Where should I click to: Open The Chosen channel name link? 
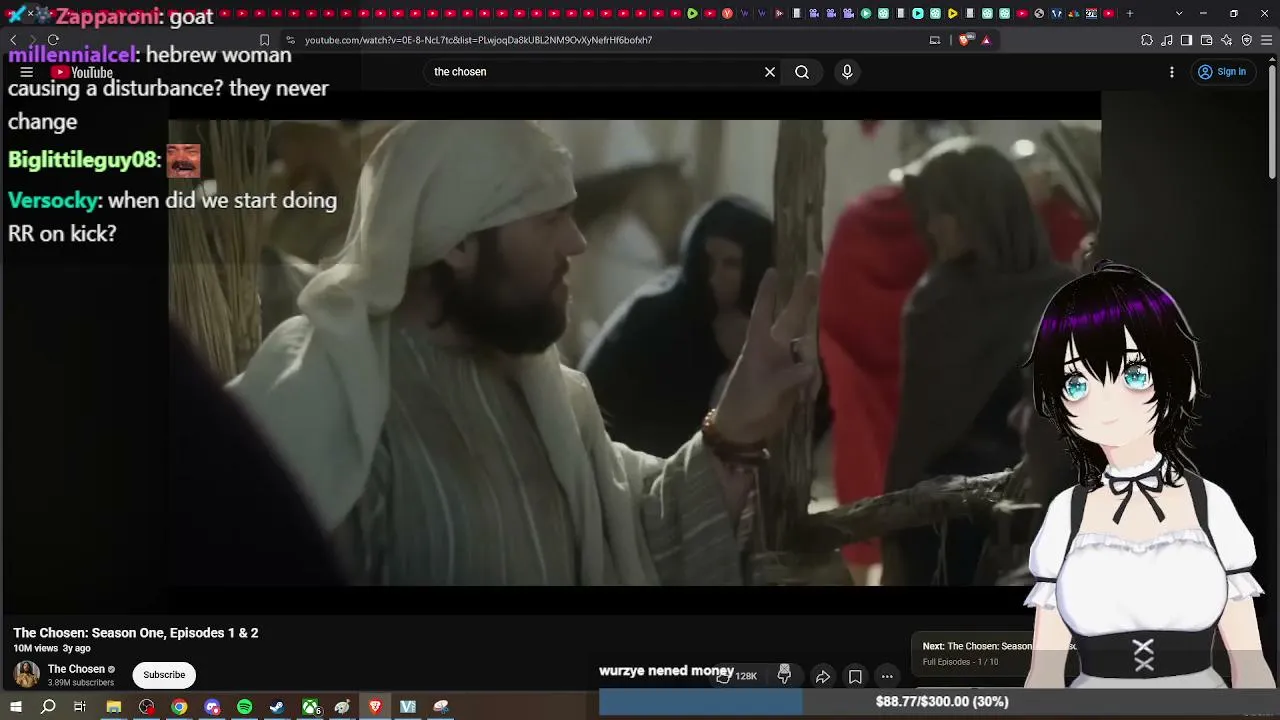pyautogui.click(x=76, y=669)
